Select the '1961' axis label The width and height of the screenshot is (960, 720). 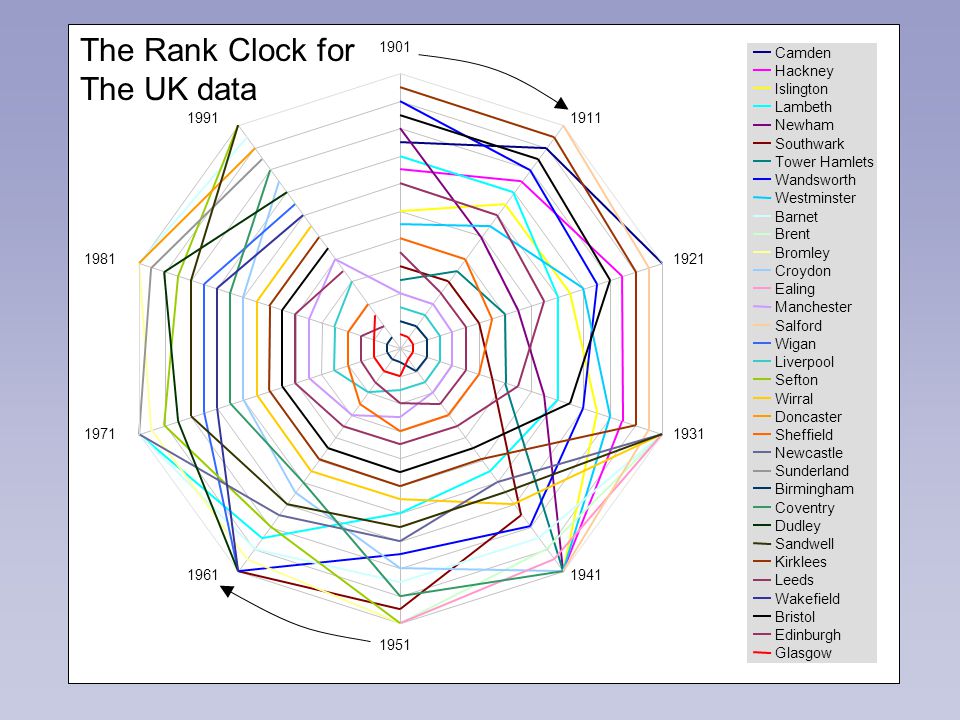[203, 575]
